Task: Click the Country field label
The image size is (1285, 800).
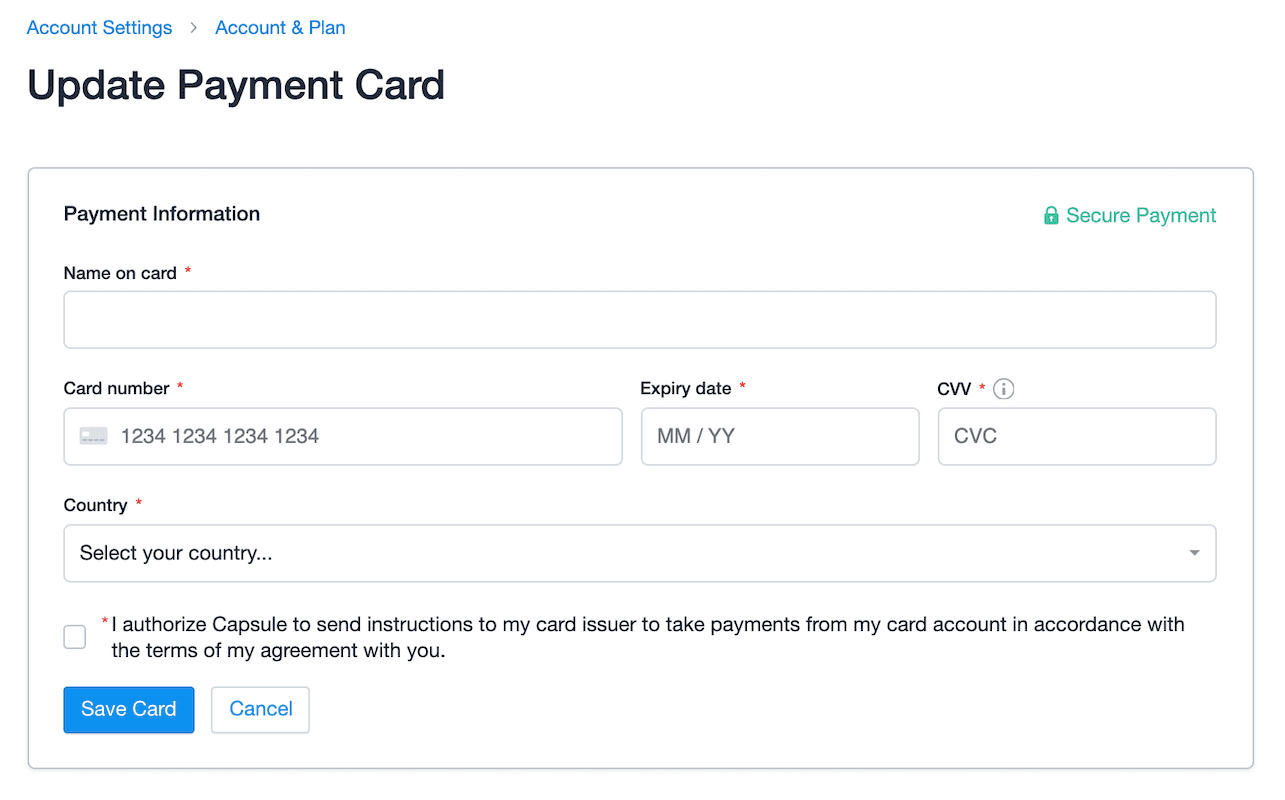Action: click(x=95, y=505)
